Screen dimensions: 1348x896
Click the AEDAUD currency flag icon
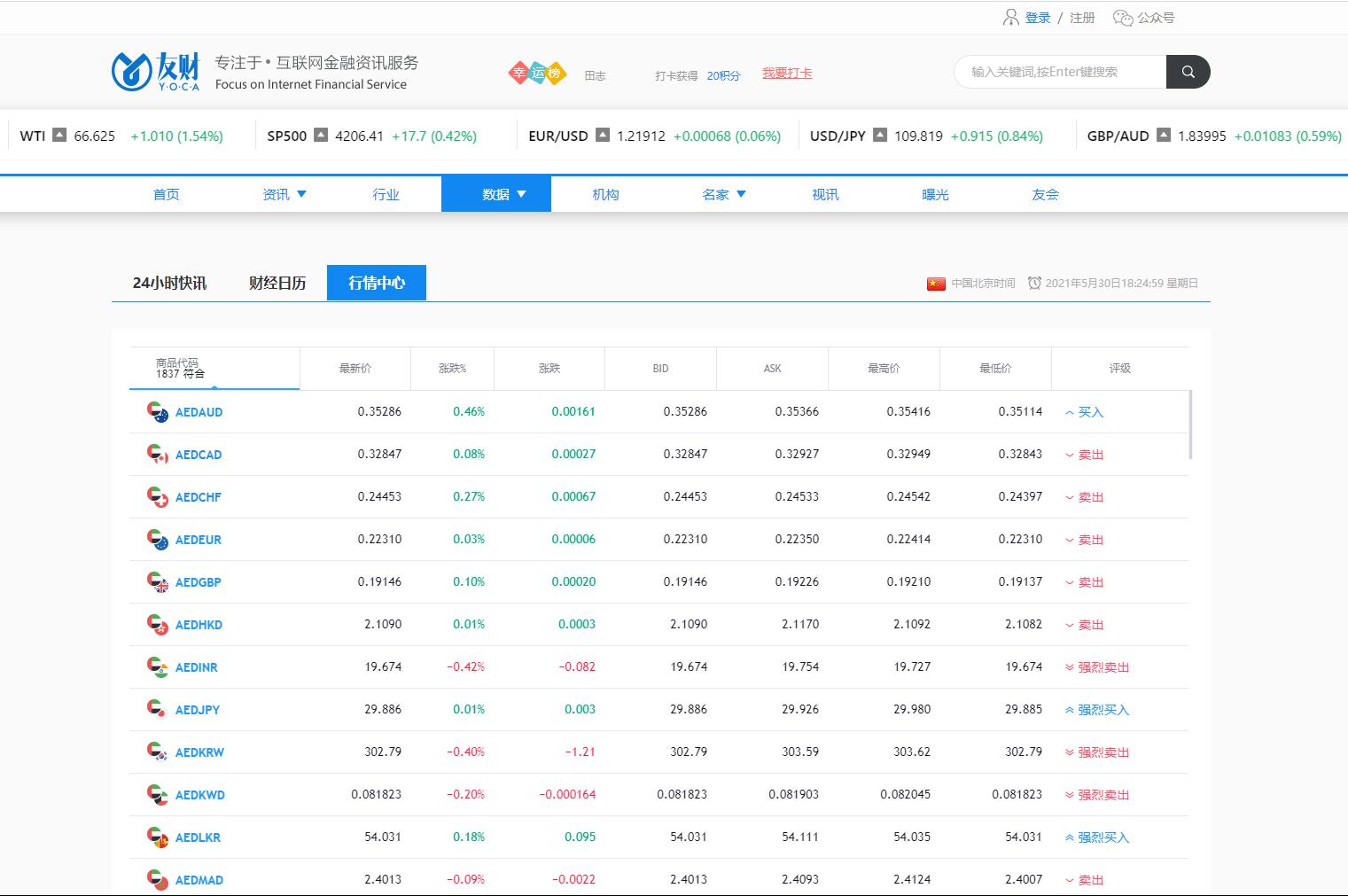click(157, 412)
